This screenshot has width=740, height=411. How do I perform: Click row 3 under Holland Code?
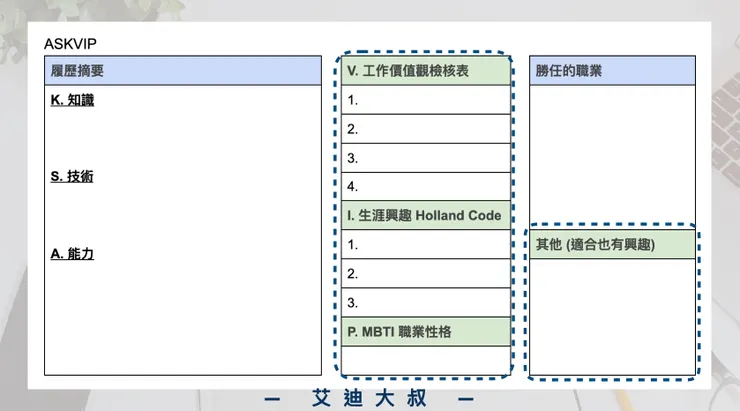tap(426, 302)
